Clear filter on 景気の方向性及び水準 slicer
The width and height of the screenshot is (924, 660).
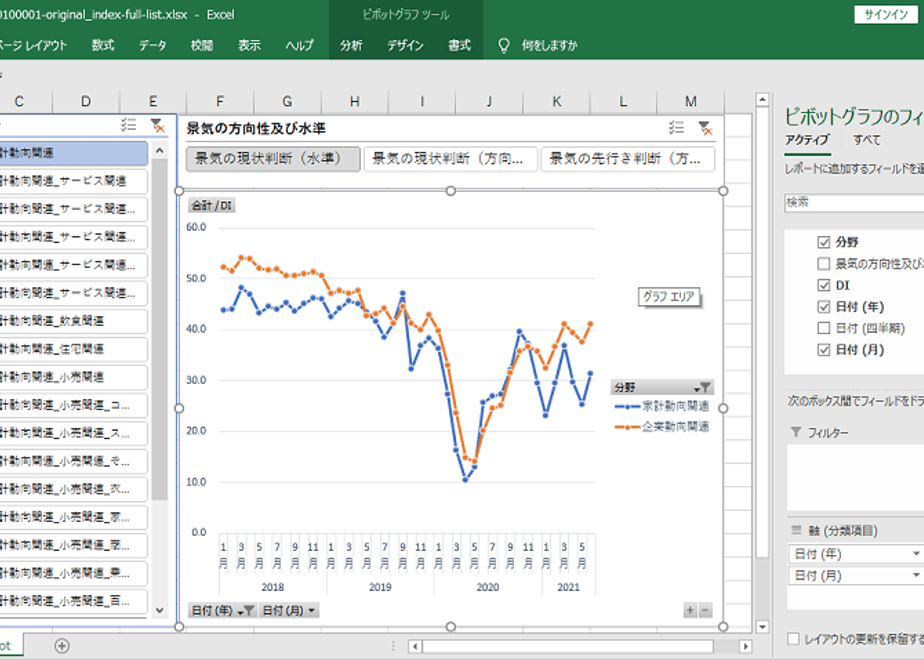tap(705, 127)
